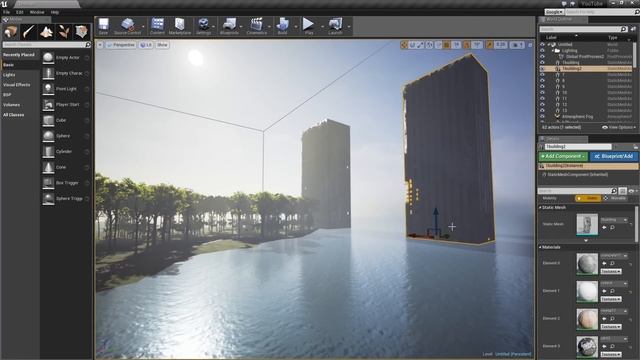640x360 pixels.
Task: Click the Build toolbar icon
Action: (x=282, y=26)
